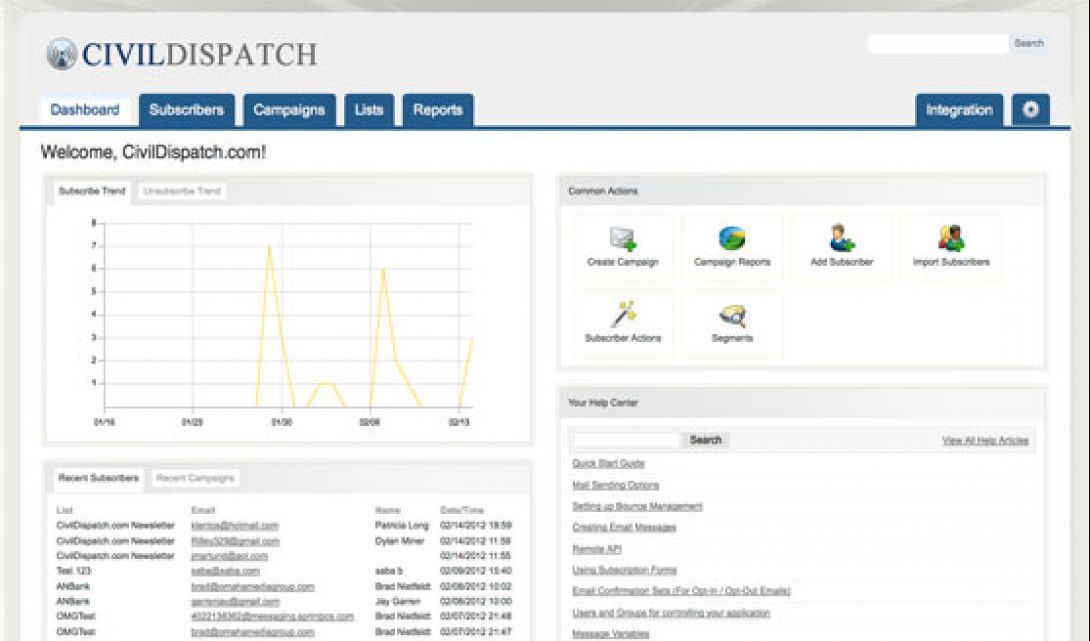The height and width of the screenshot is (641, 1090).
Task: Click the messaging.sprintpcs.com email link
Action: [x=272, y=617]
